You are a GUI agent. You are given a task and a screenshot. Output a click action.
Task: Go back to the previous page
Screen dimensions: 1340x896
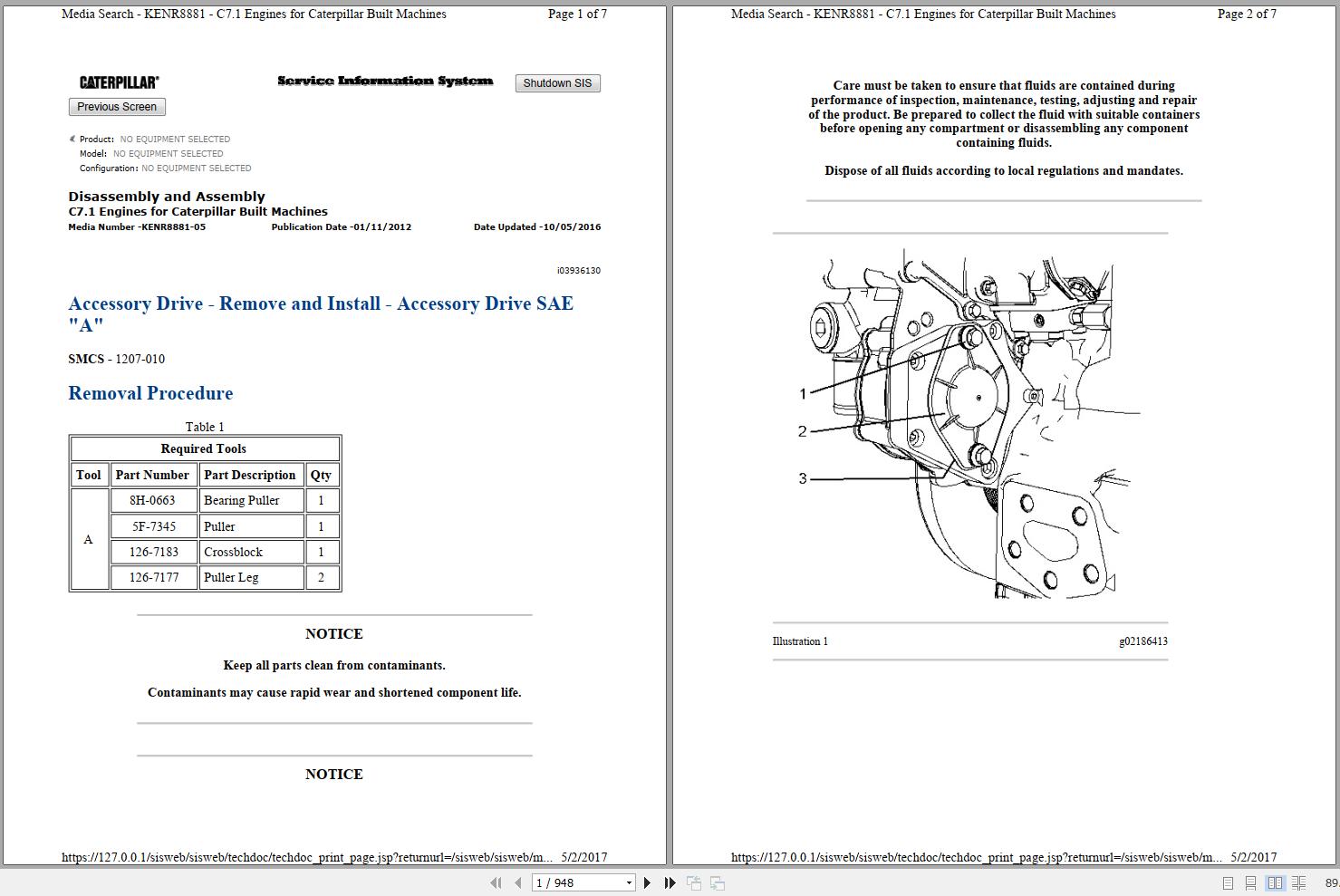click(x=517, y=882)
